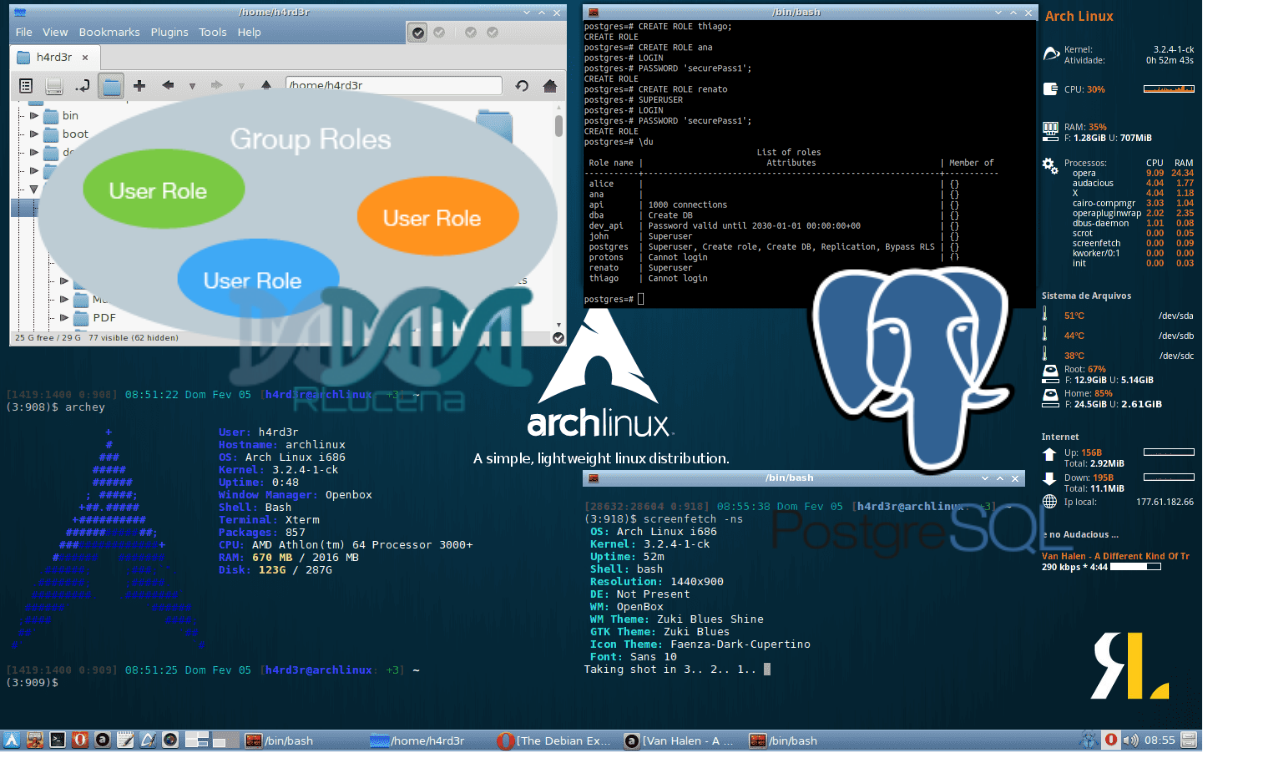Switch to The Debian Ex... Opera taskbar button
1280x766 pixels.
click(555, 741)
